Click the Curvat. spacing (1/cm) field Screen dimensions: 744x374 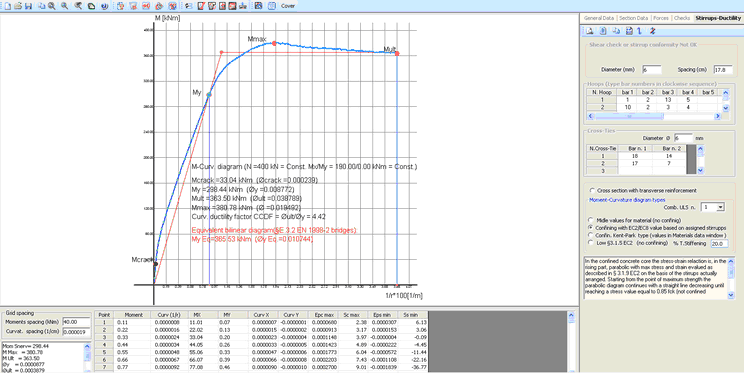pyautogui.click(x=76, y=332)
